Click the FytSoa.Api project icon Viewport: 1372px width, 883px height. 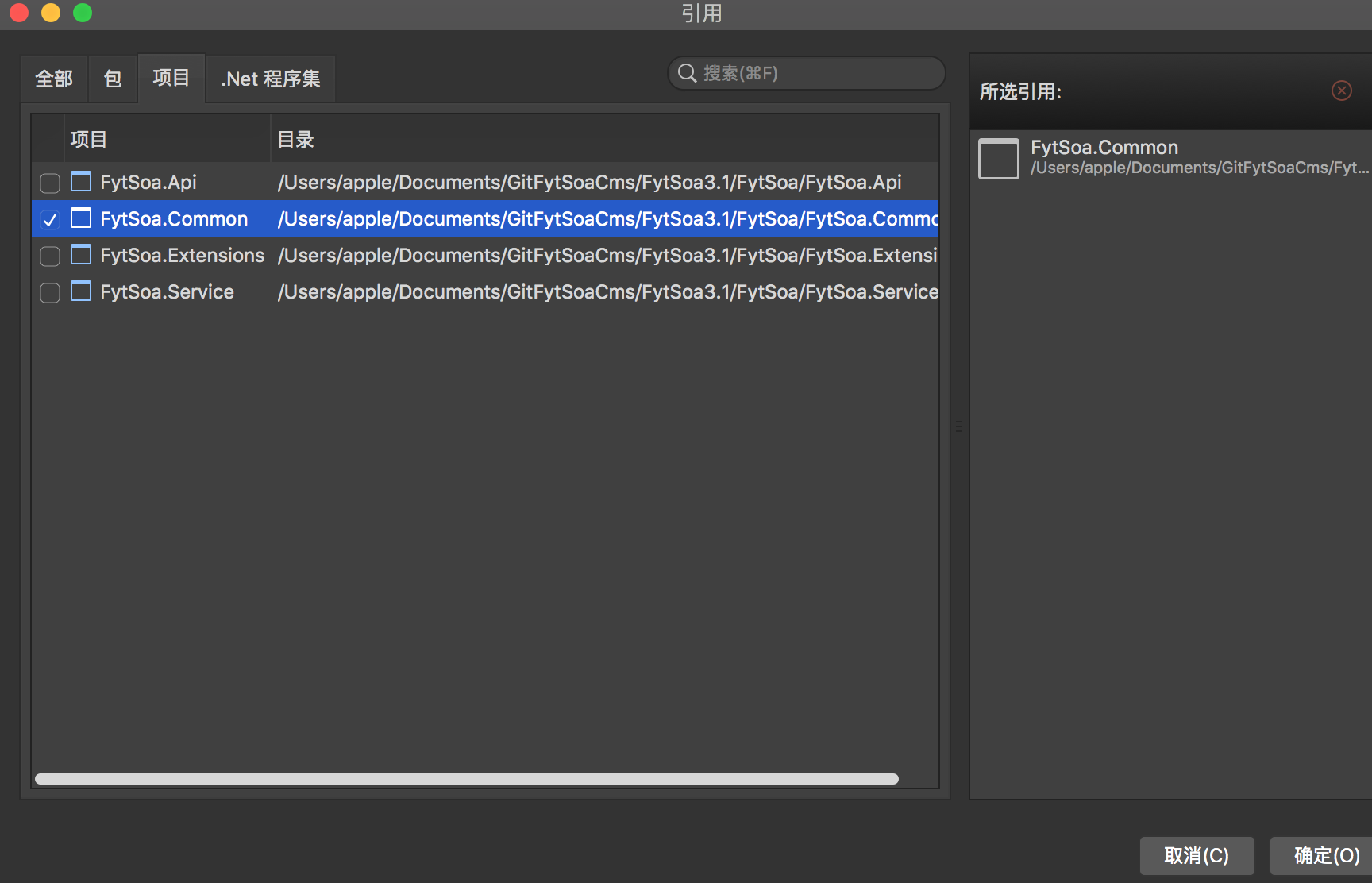click(x=81, y=182)
